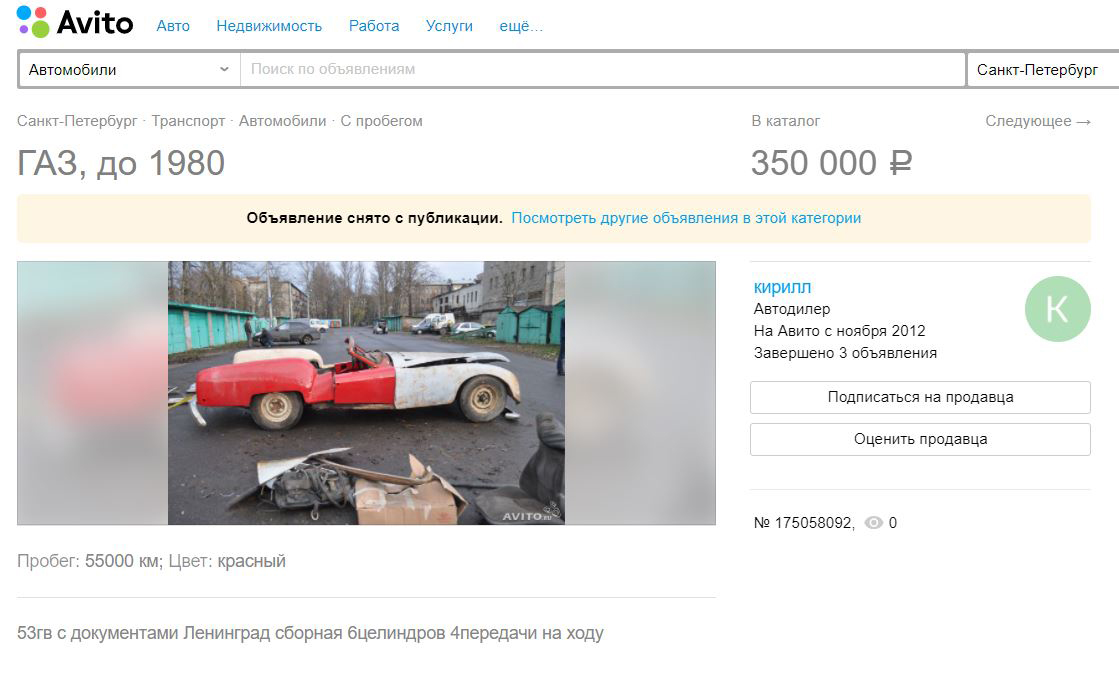Click Посмотреть другие объявления в этой категории
The width and height of the screenshot is (1119, 685).
686,218
